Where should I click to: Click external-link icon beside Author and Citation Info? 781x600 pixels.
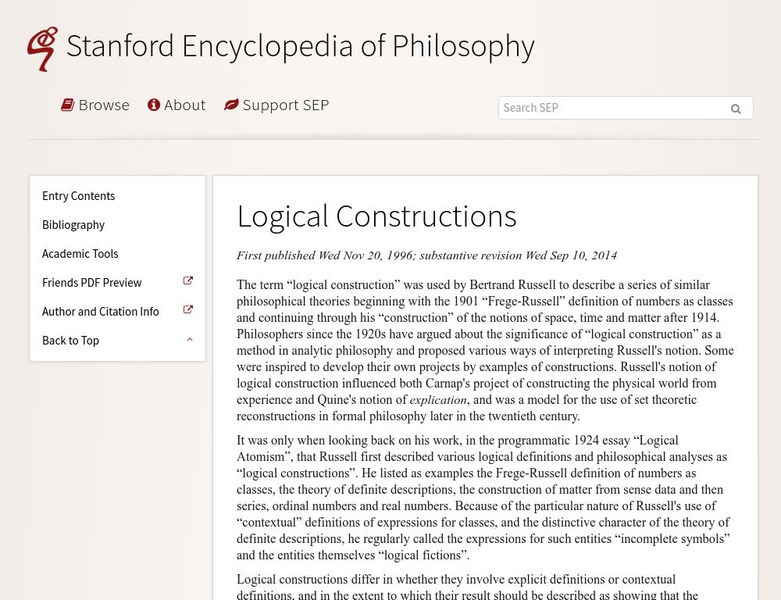(x=188, y=310)
